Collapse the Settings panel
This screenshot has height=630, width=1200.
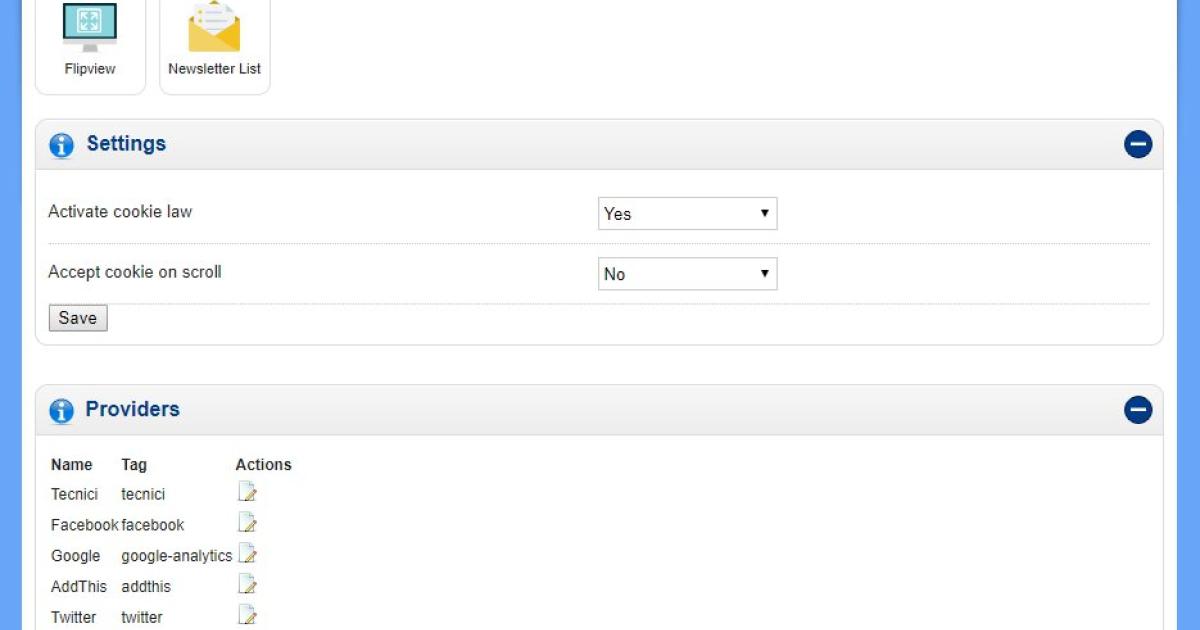point(1138,145)
